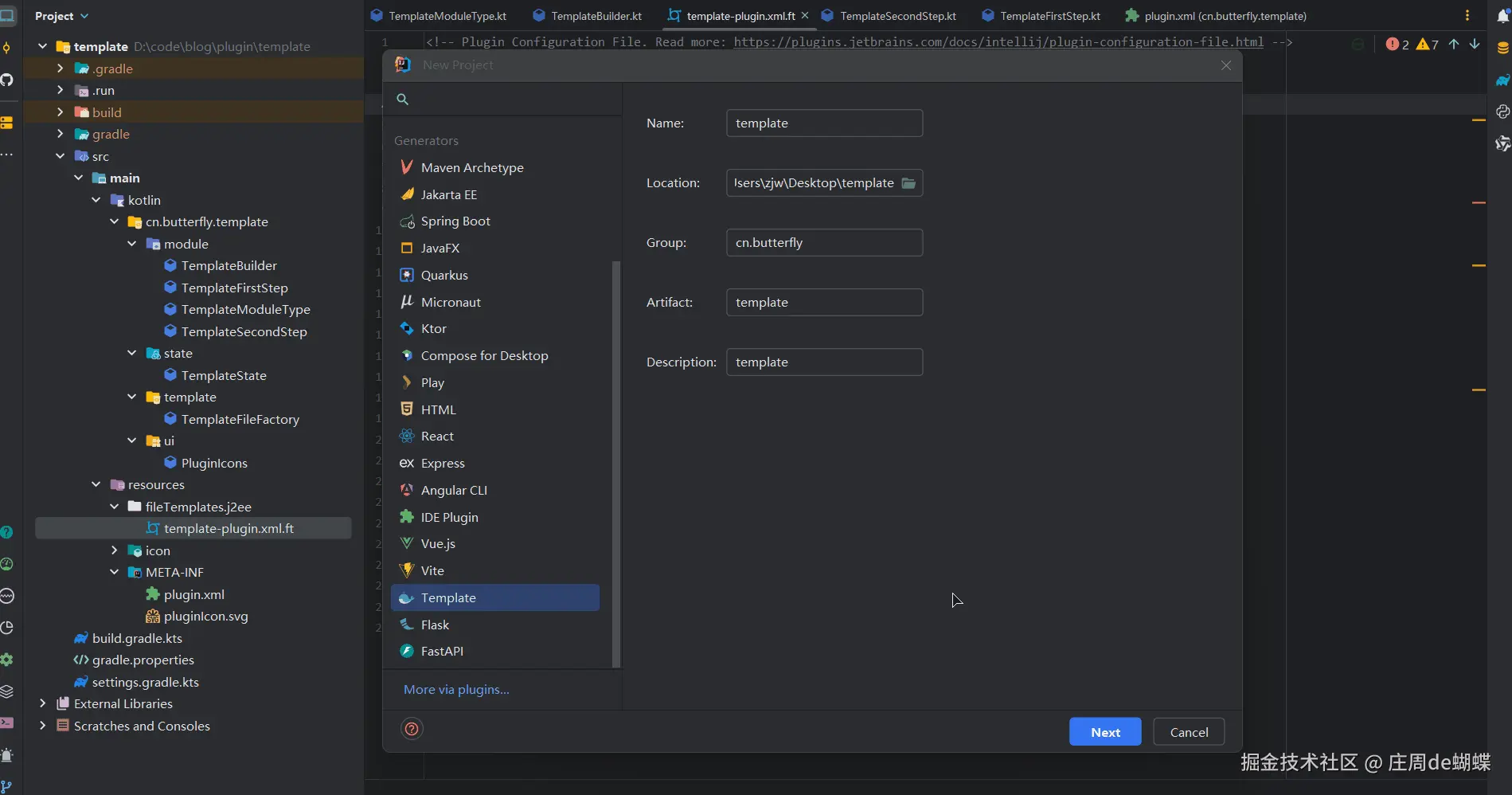This screenshot has width=1512, height=795.
Task: Collapse the module package
Action: [131, 244]
